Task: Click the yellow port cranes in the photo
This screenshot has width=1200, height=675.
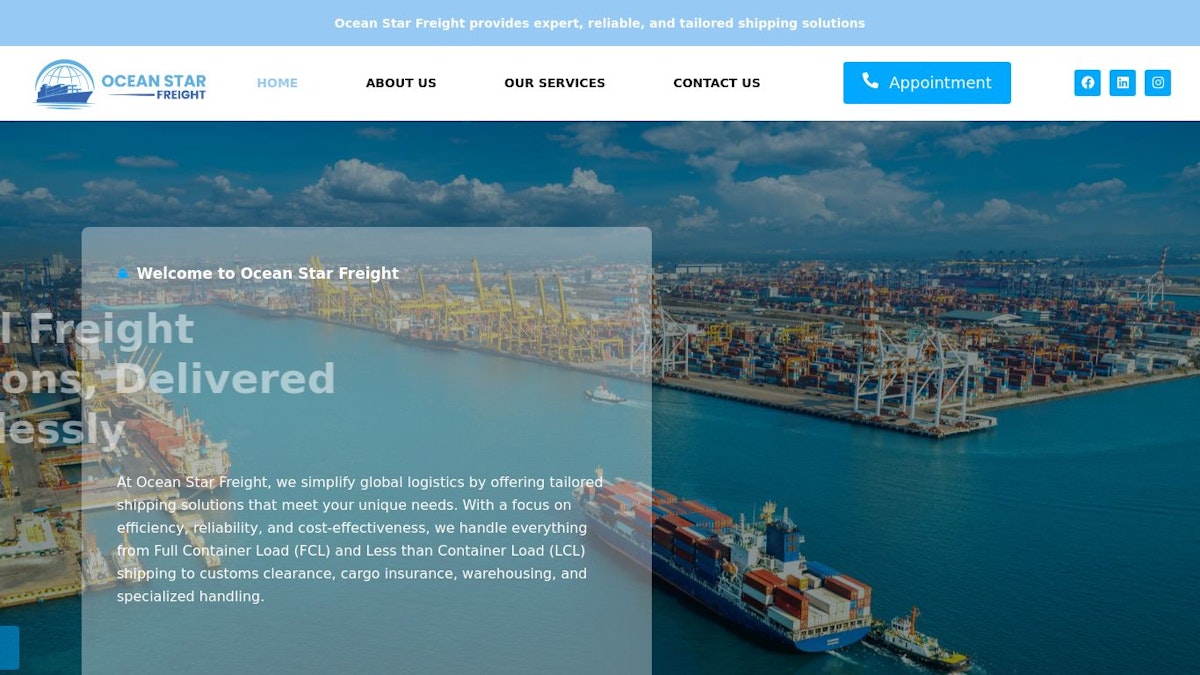Action: [470, 305]
